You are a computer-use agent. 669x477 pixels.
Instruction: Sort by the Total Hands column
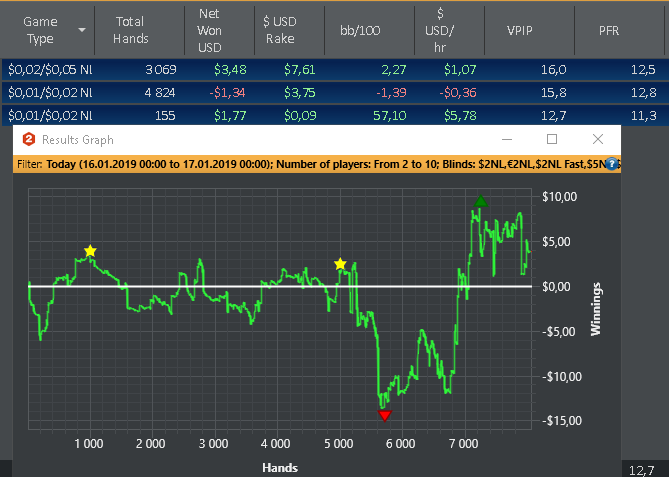[x=130, y=30]
